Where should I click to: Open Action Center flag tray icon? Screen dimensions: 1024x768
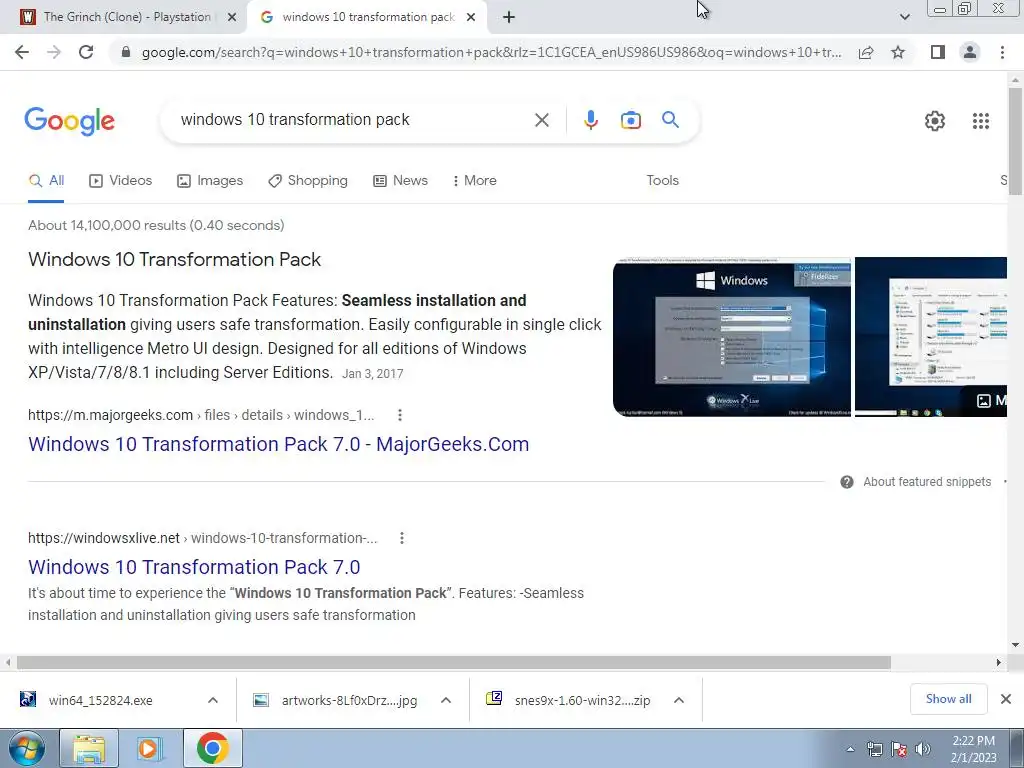coord(899,749)
